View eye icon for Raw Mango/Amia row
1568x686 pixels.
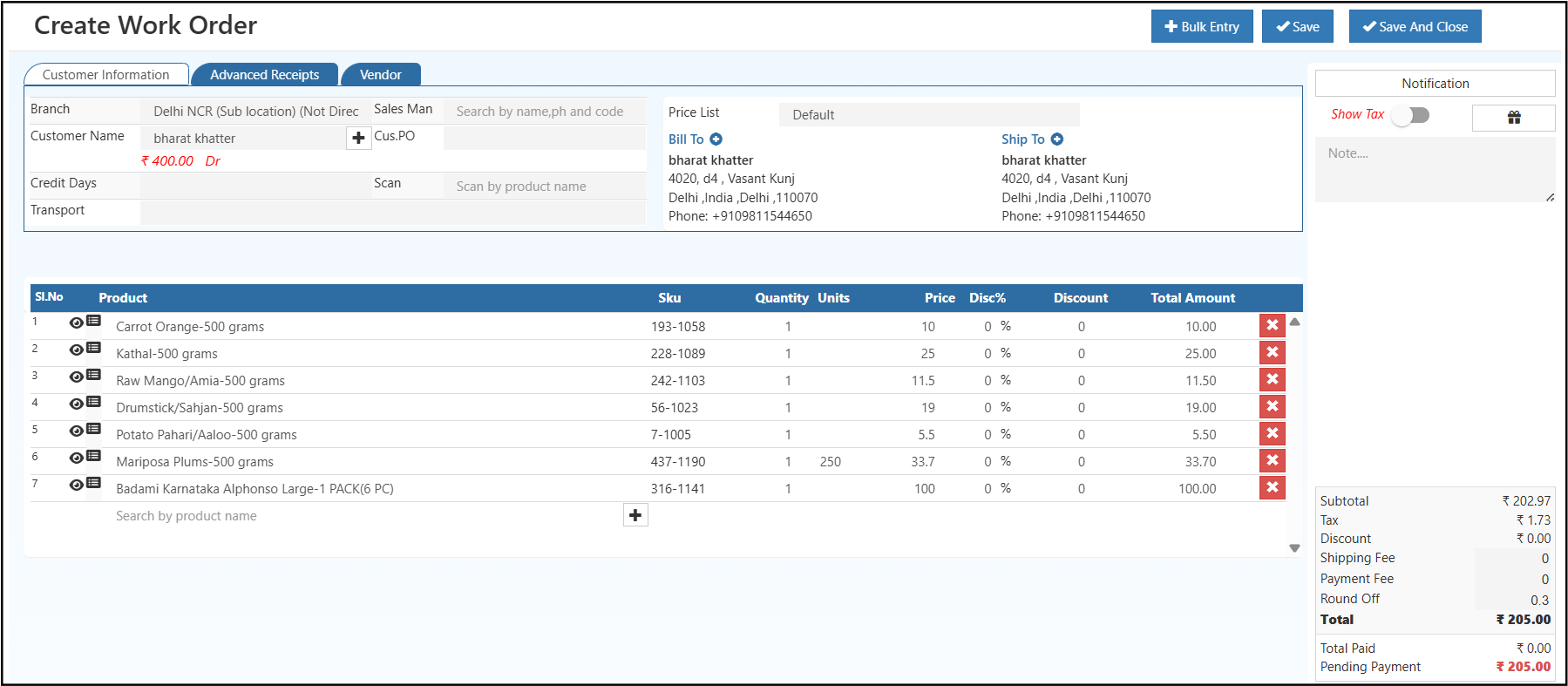[77, 377]
